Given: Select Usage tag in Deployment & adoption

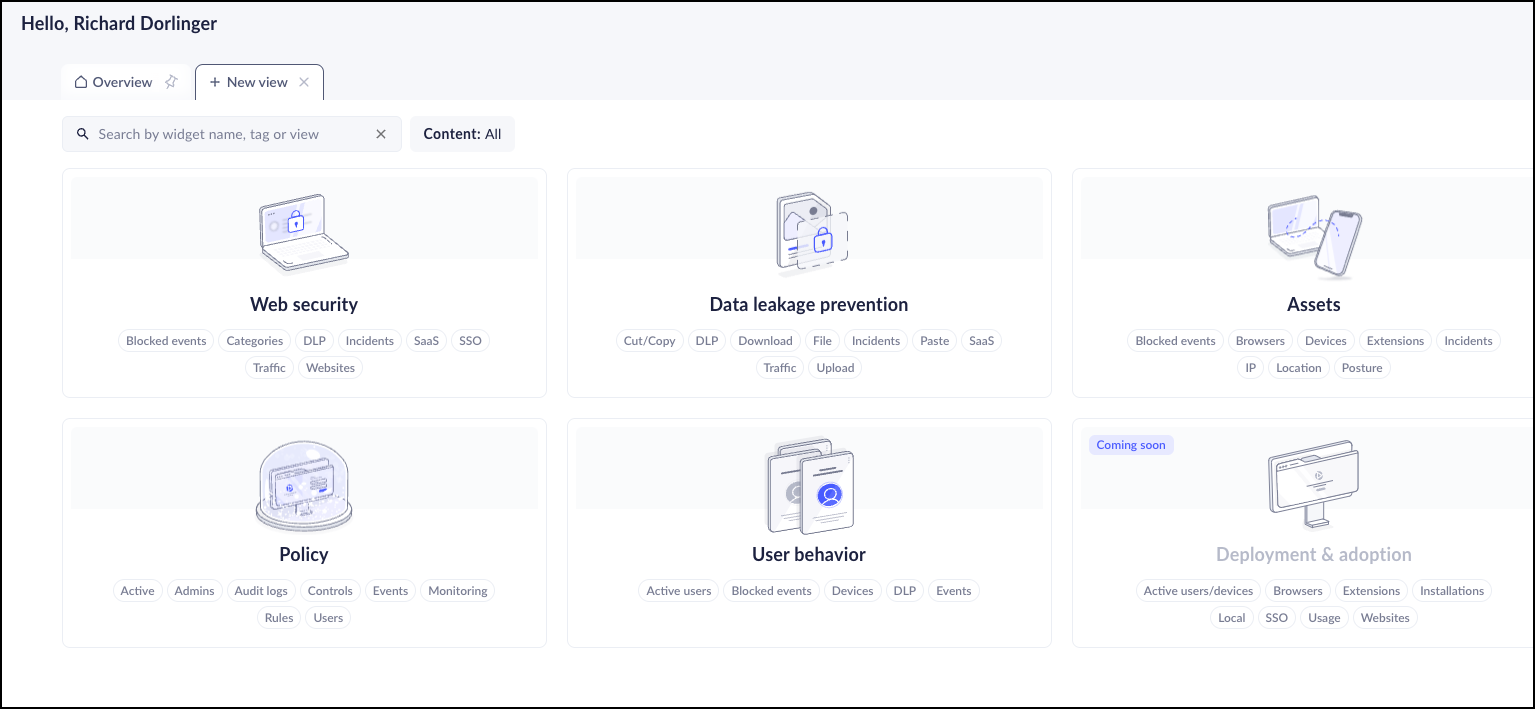Looking at the screenshot, I should pyautogui.click(x=1324, y=618).
